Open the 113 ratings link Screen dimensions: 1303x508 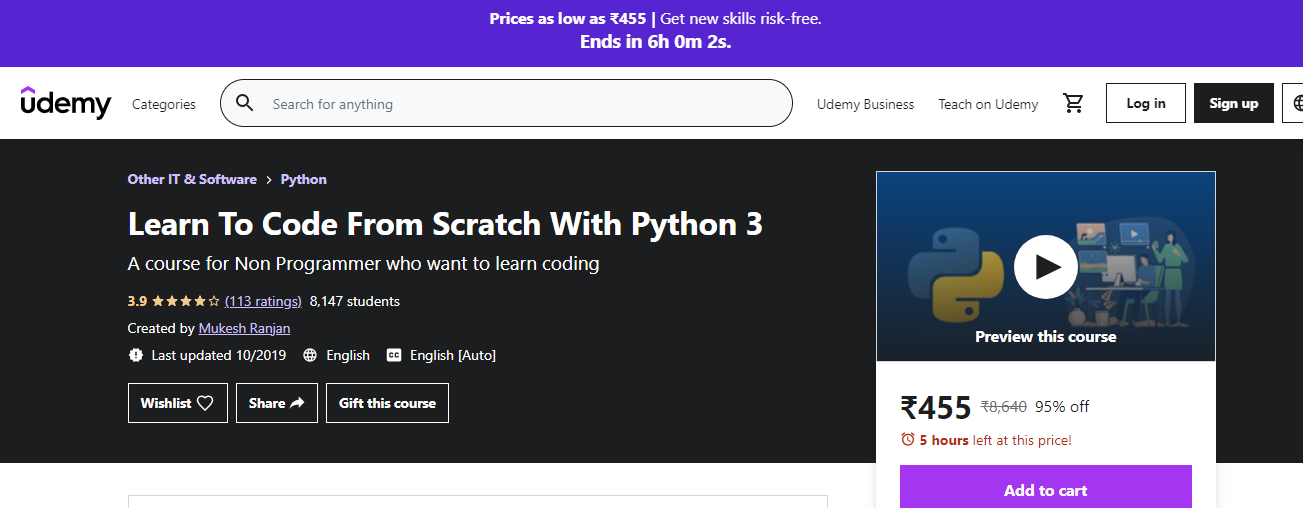click(x=263, y=301)
